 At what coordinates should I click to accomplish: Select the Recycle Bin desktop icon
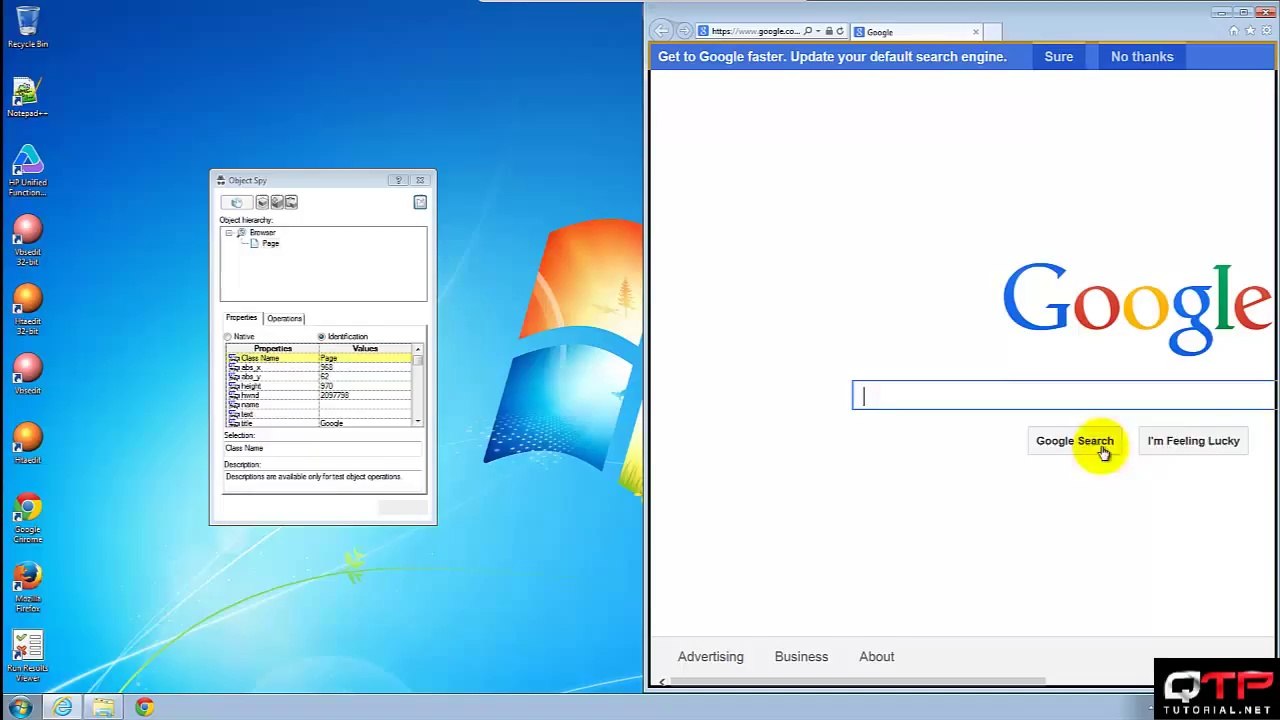[28, 28]
